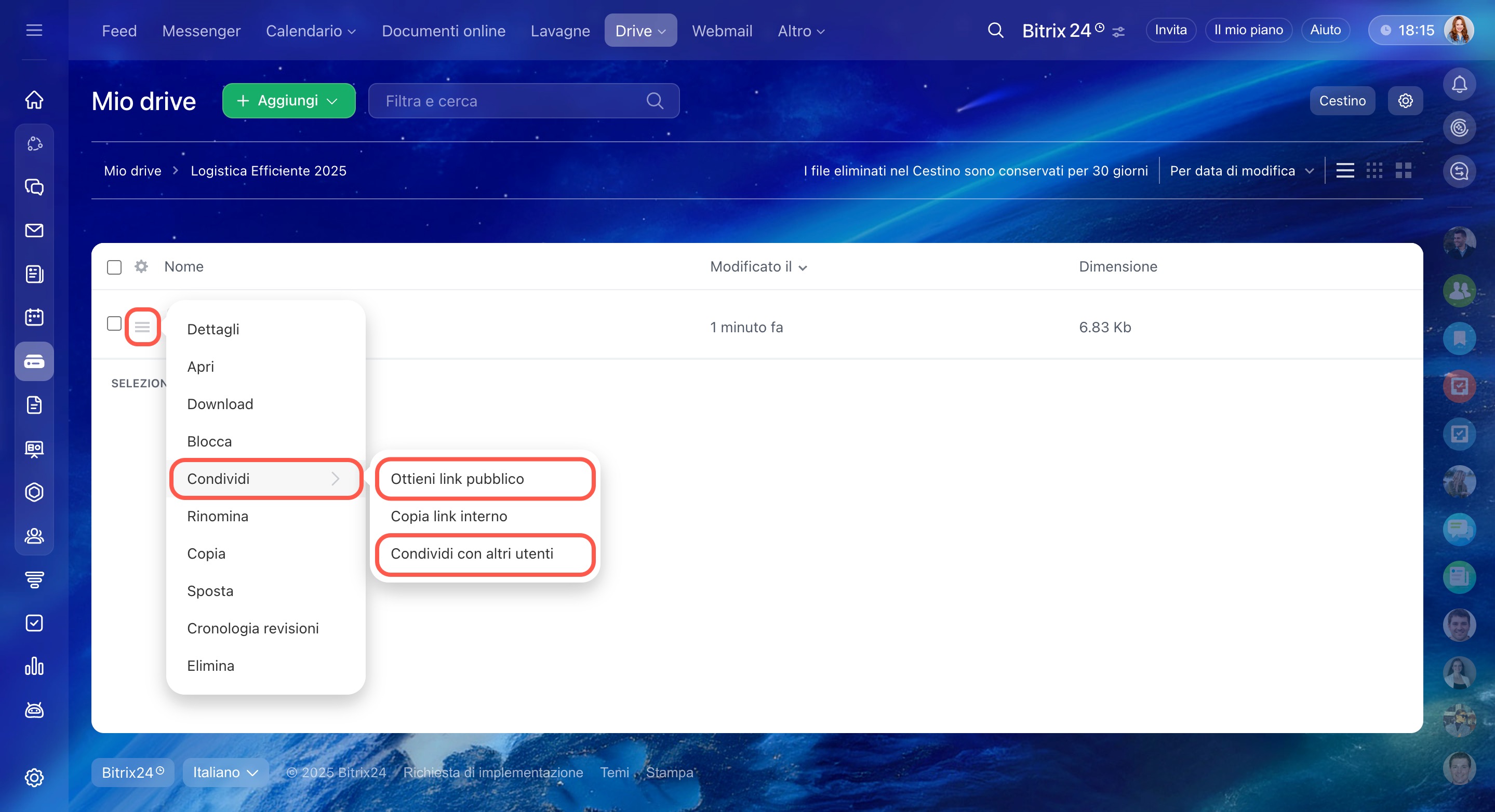Screen dimensions: 1495x812
Task: Click the Drive icon in left sidebar
Action: click(x=34, y=361)
